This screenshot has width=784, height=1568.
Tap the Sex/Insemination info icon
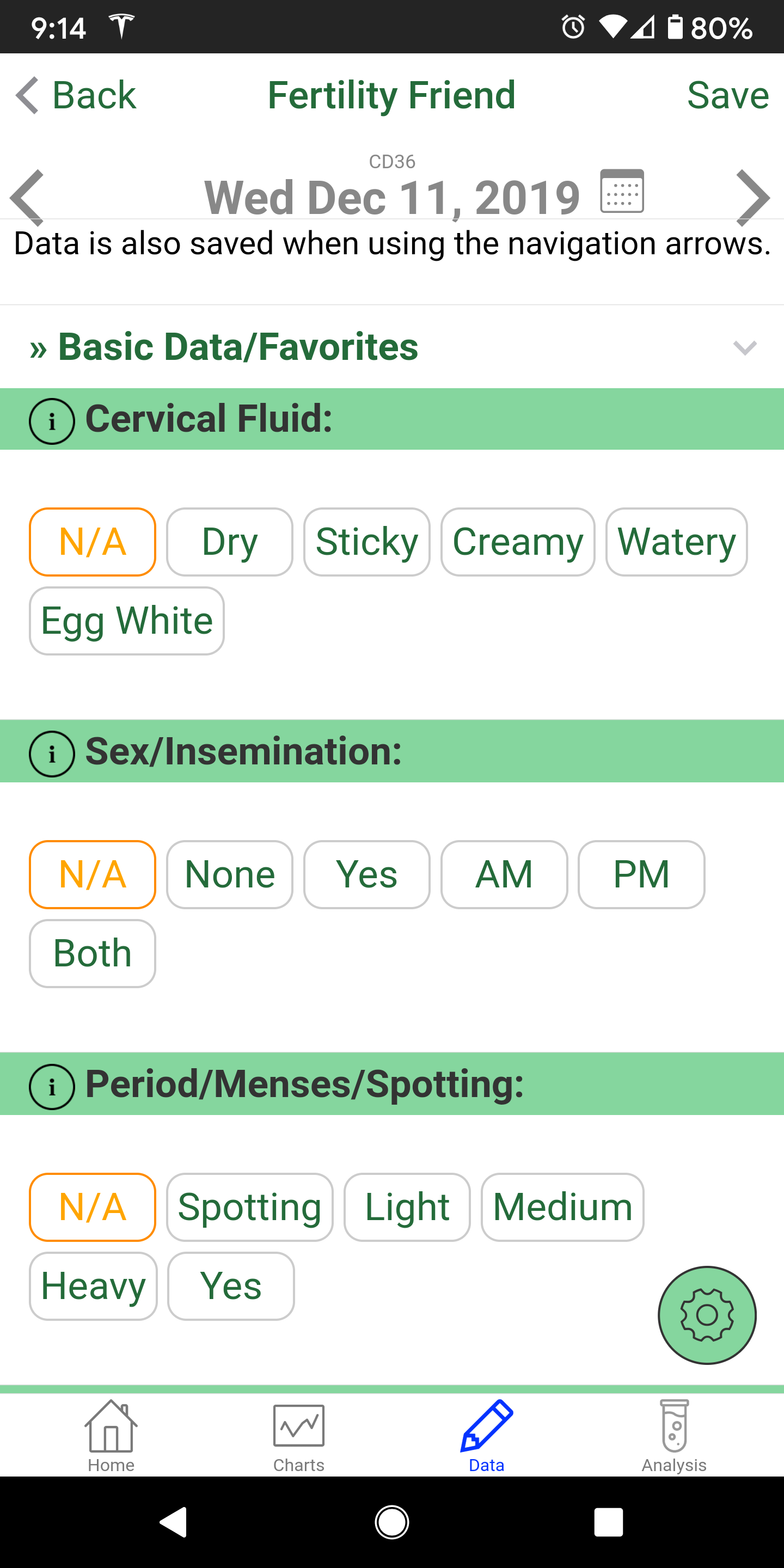point(52,754)
